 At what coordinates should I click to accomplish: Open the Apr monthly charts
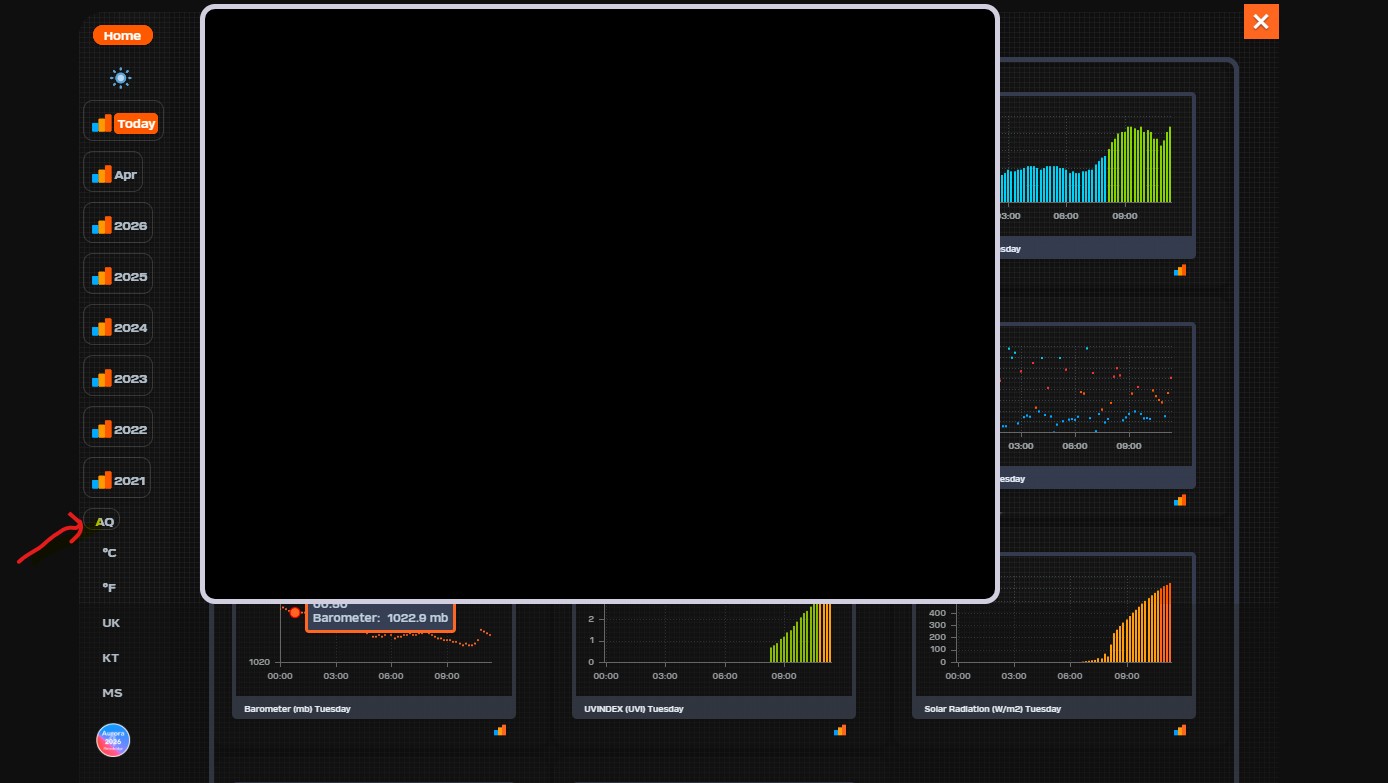tap(113, 175)
